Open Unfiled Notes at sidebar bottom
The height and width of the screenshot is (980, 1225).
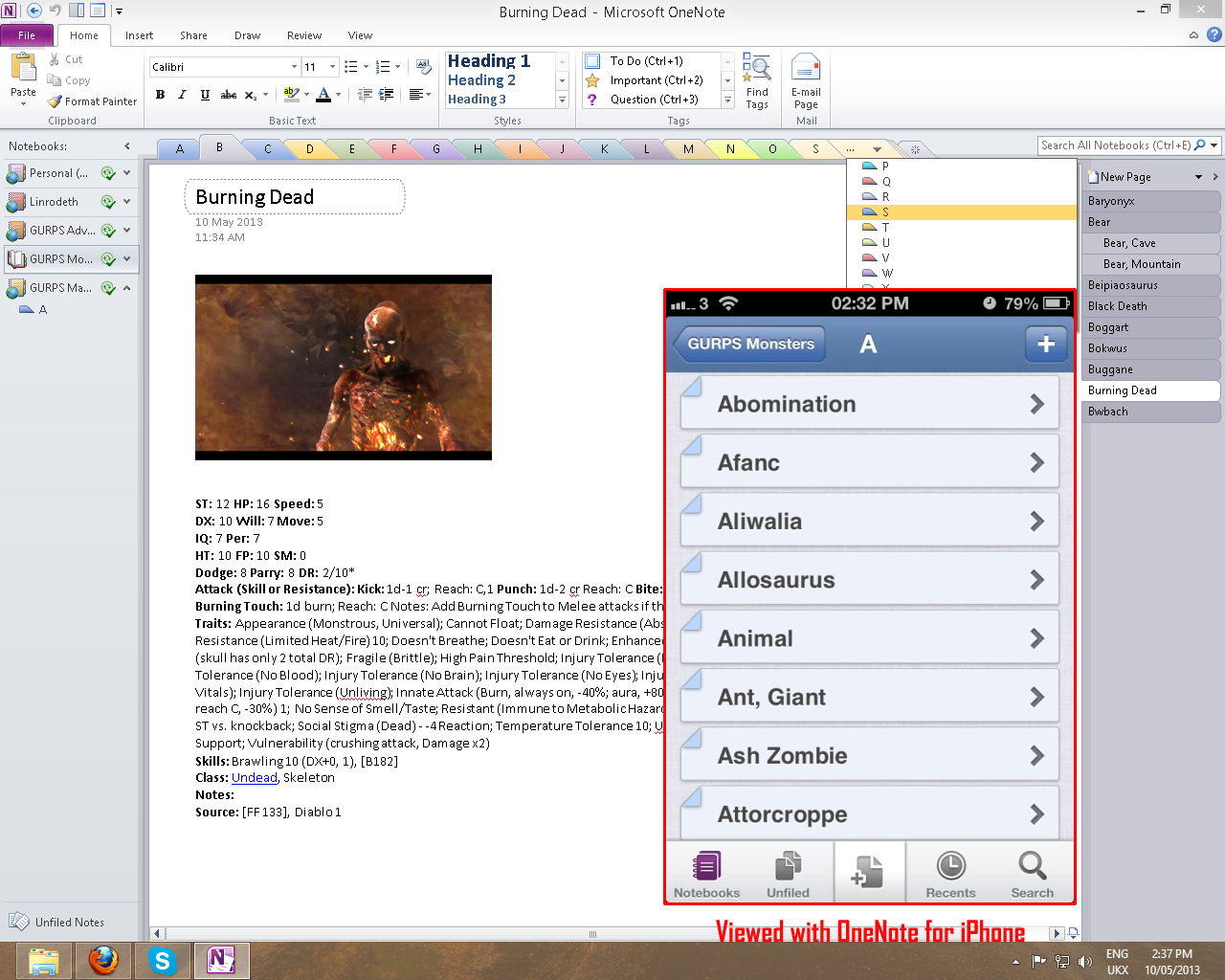click(x=57, y=922)
